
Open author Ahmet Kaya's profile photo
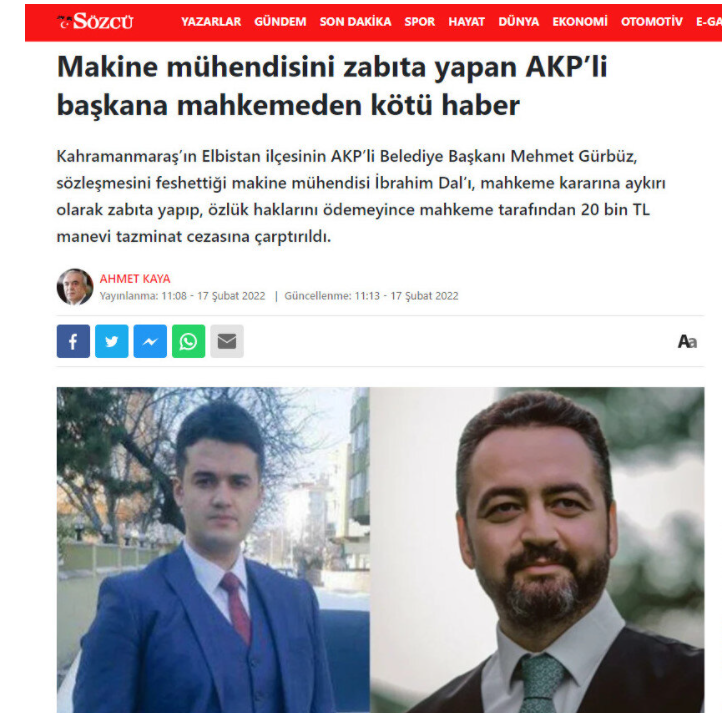click(75, 286)
